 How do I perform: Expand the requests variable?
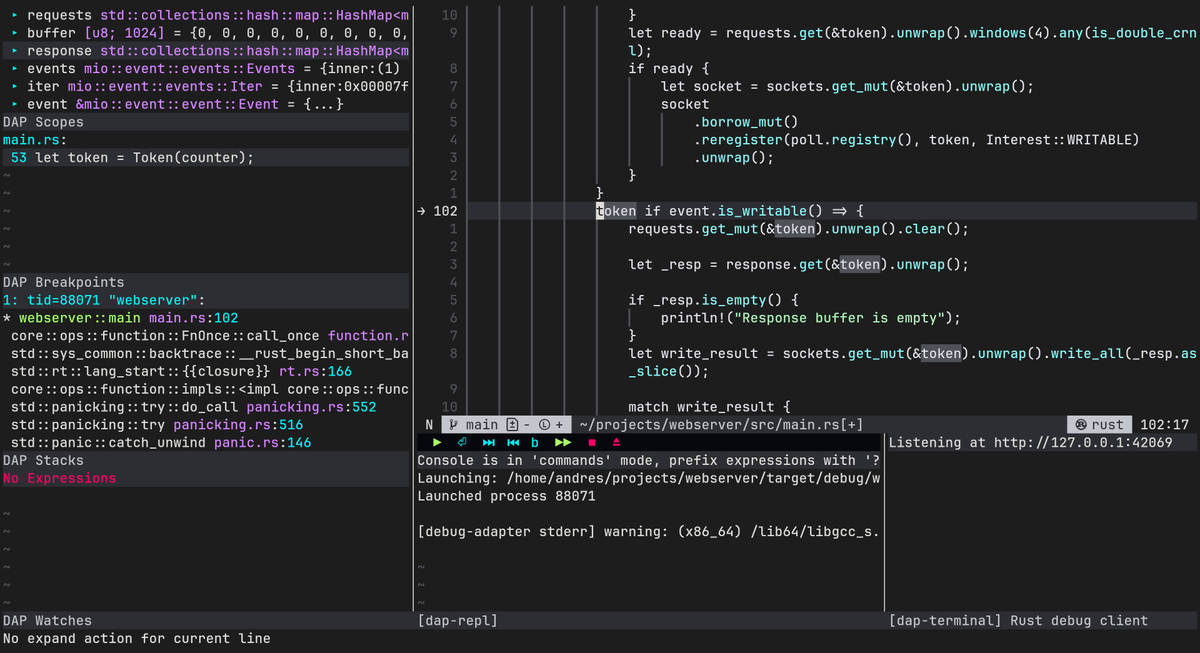(x=14, y=16)
